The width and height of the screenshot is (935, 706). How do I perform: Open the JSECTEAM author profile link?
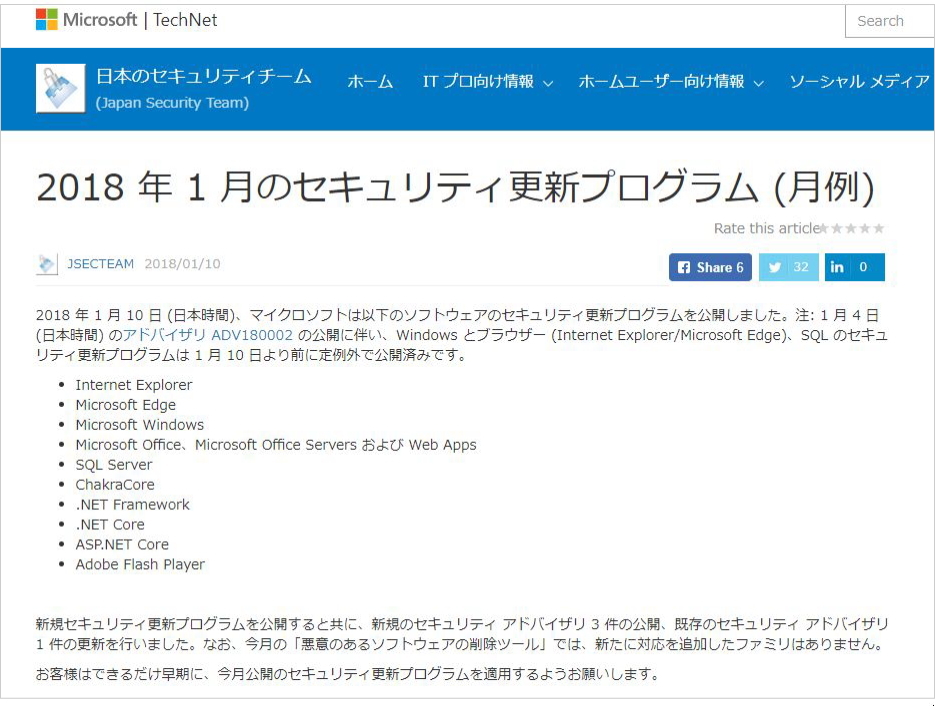(x=100, y=264)
